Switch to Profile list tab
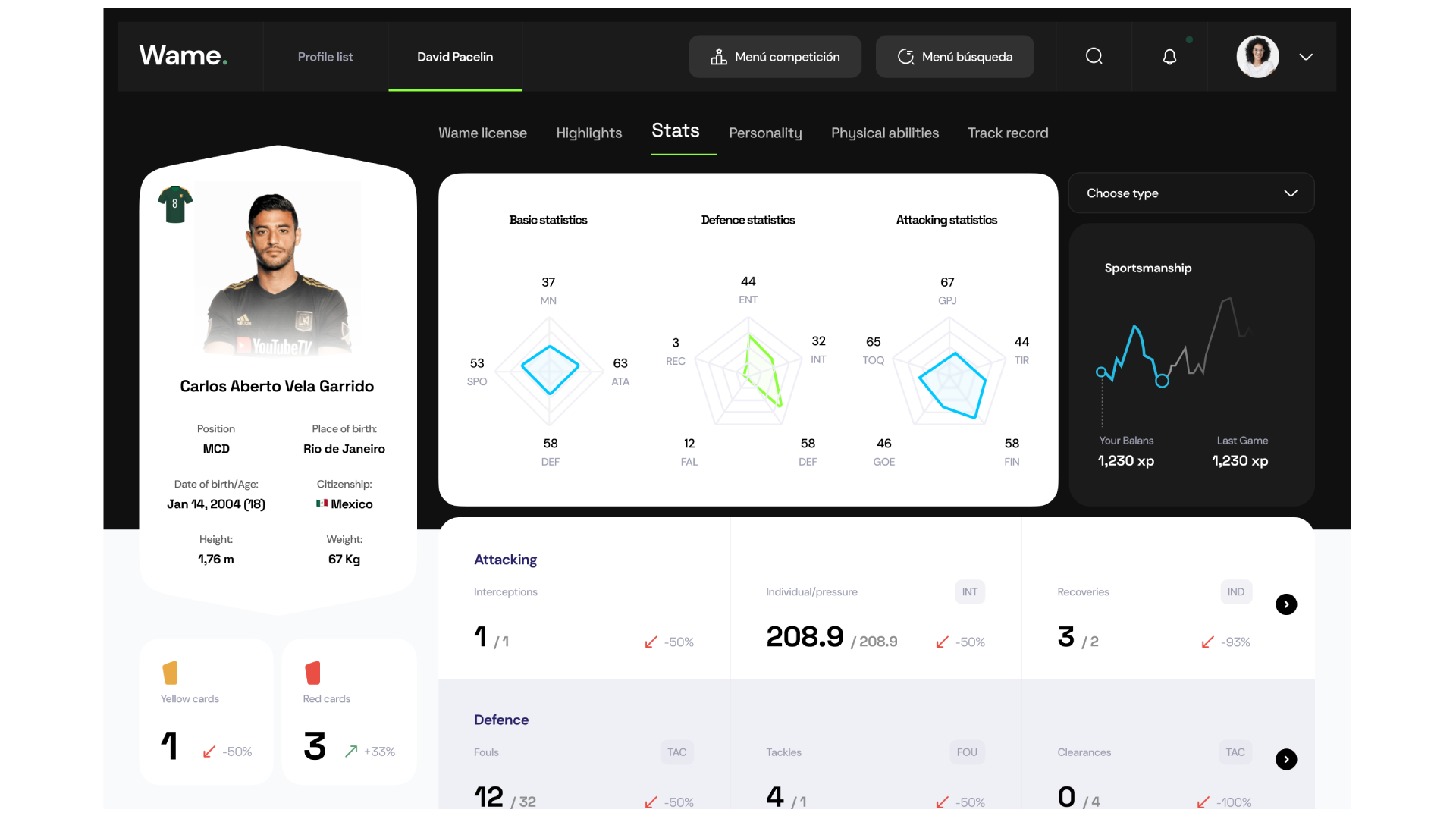Image resolution: width=1456 pixels, height=819 pixels. click(x=325, y=57)
